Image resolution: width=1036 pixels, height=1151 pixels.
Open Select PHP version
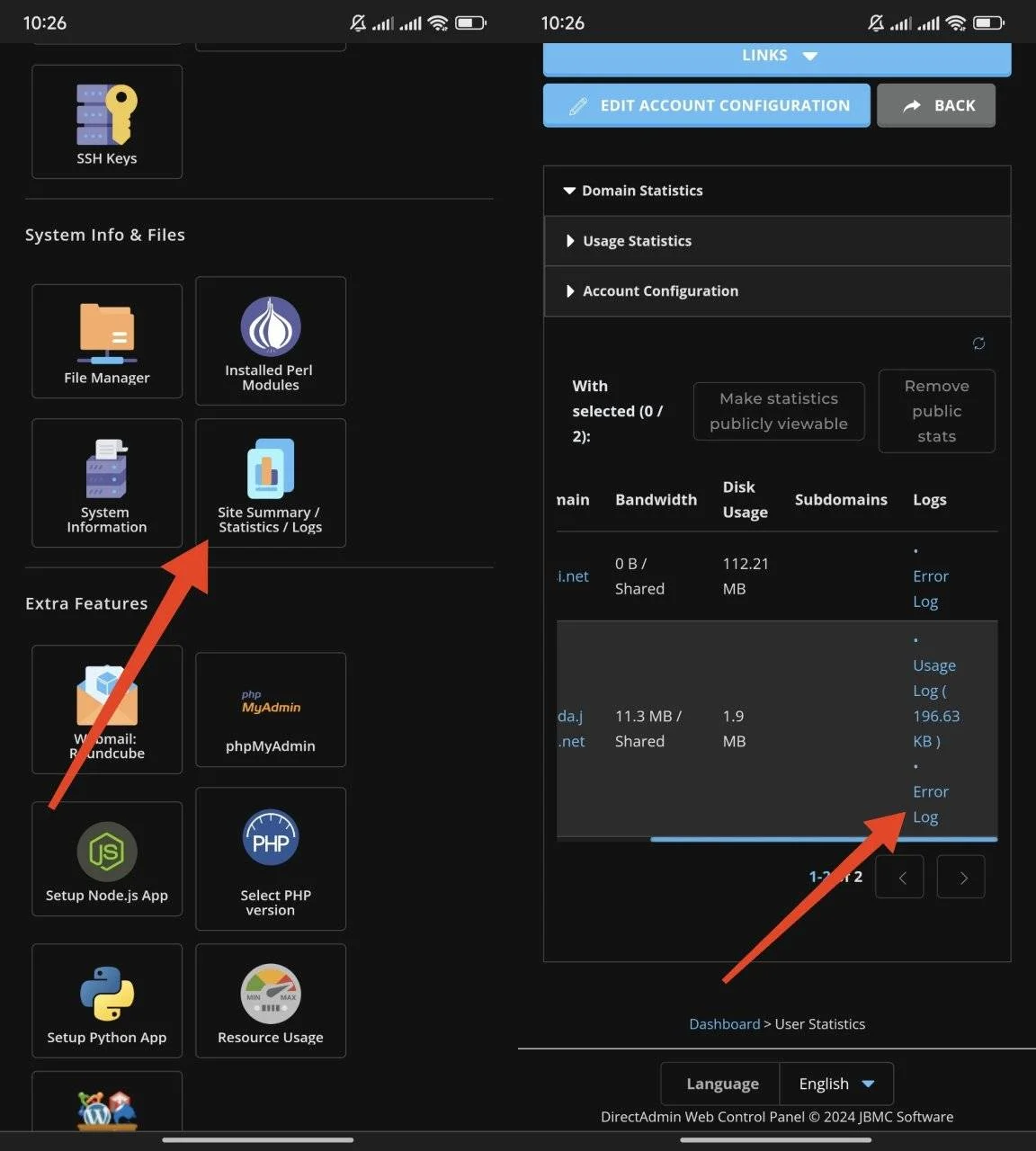[271, 859]
